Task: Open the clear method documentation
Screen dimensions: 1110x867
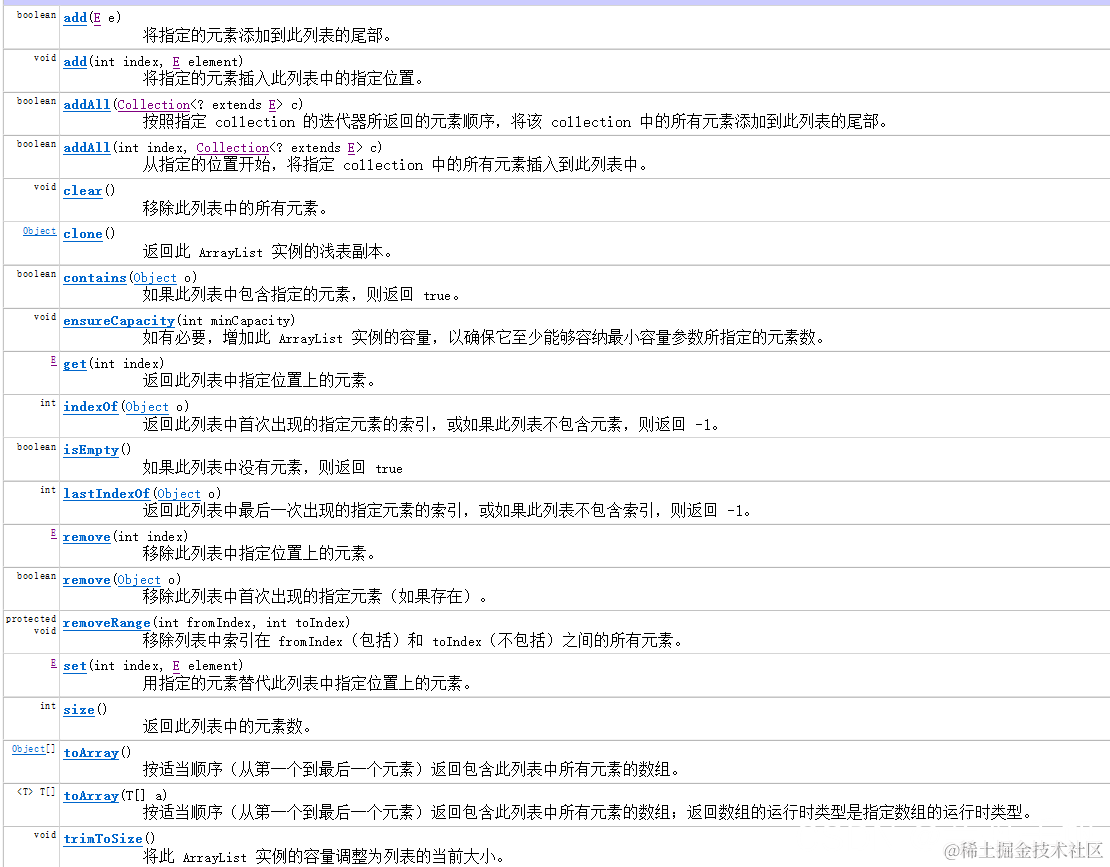Action: click(x=82, y=190)
